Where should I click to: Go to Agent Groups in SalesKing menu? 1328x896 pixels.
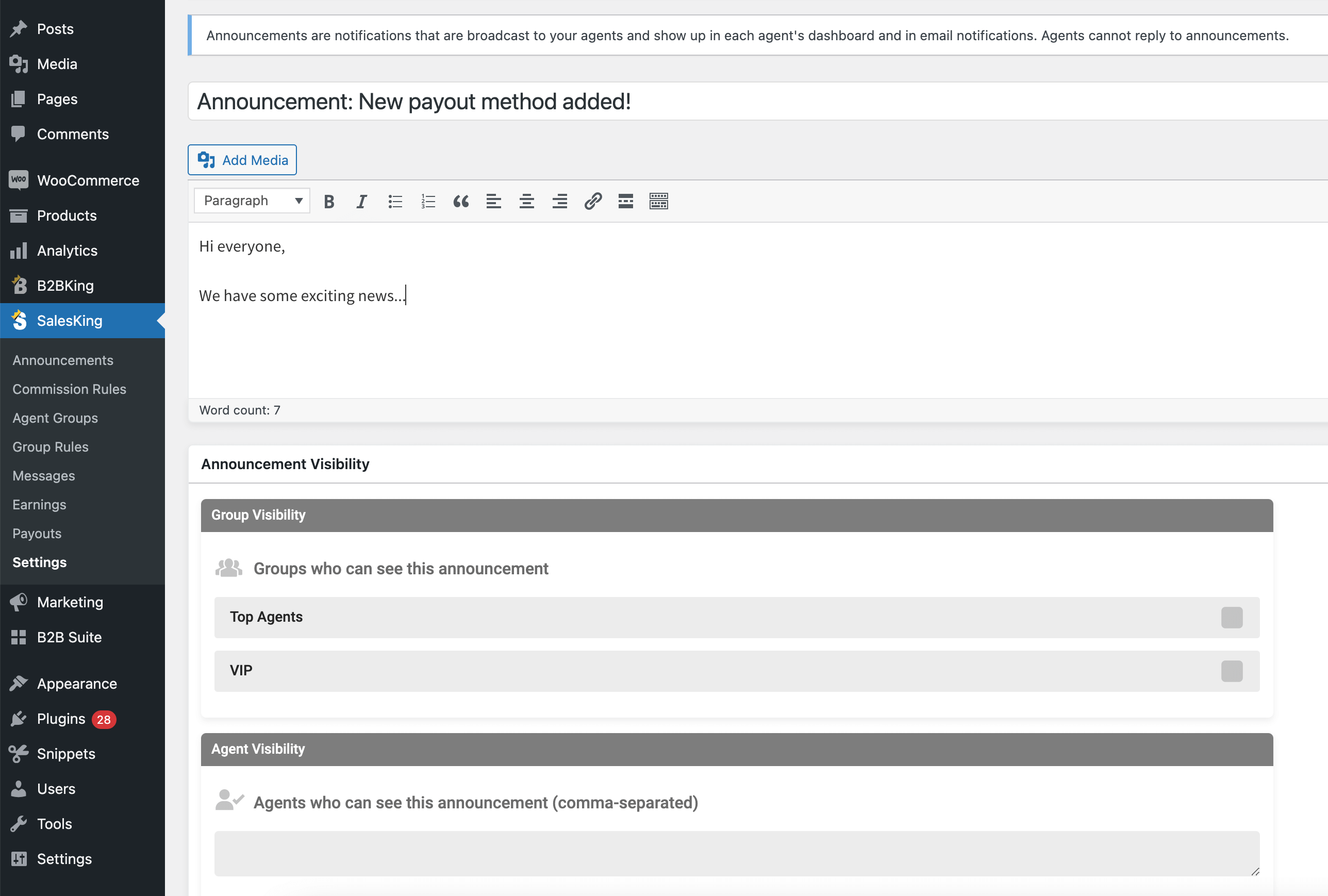pos(55,418)
